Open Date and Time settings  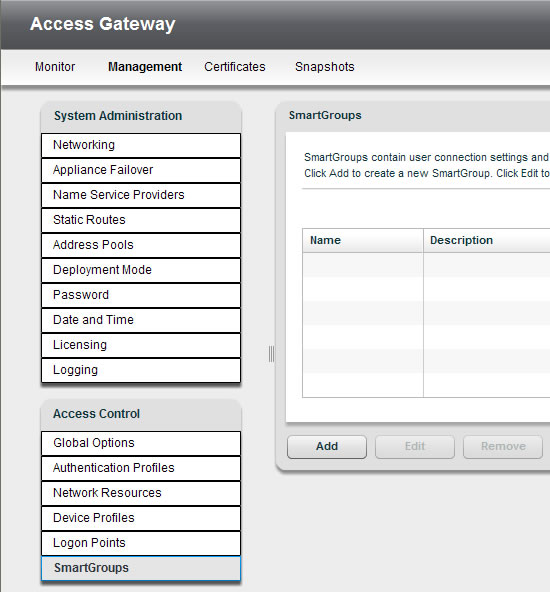[x=141, y=320]
